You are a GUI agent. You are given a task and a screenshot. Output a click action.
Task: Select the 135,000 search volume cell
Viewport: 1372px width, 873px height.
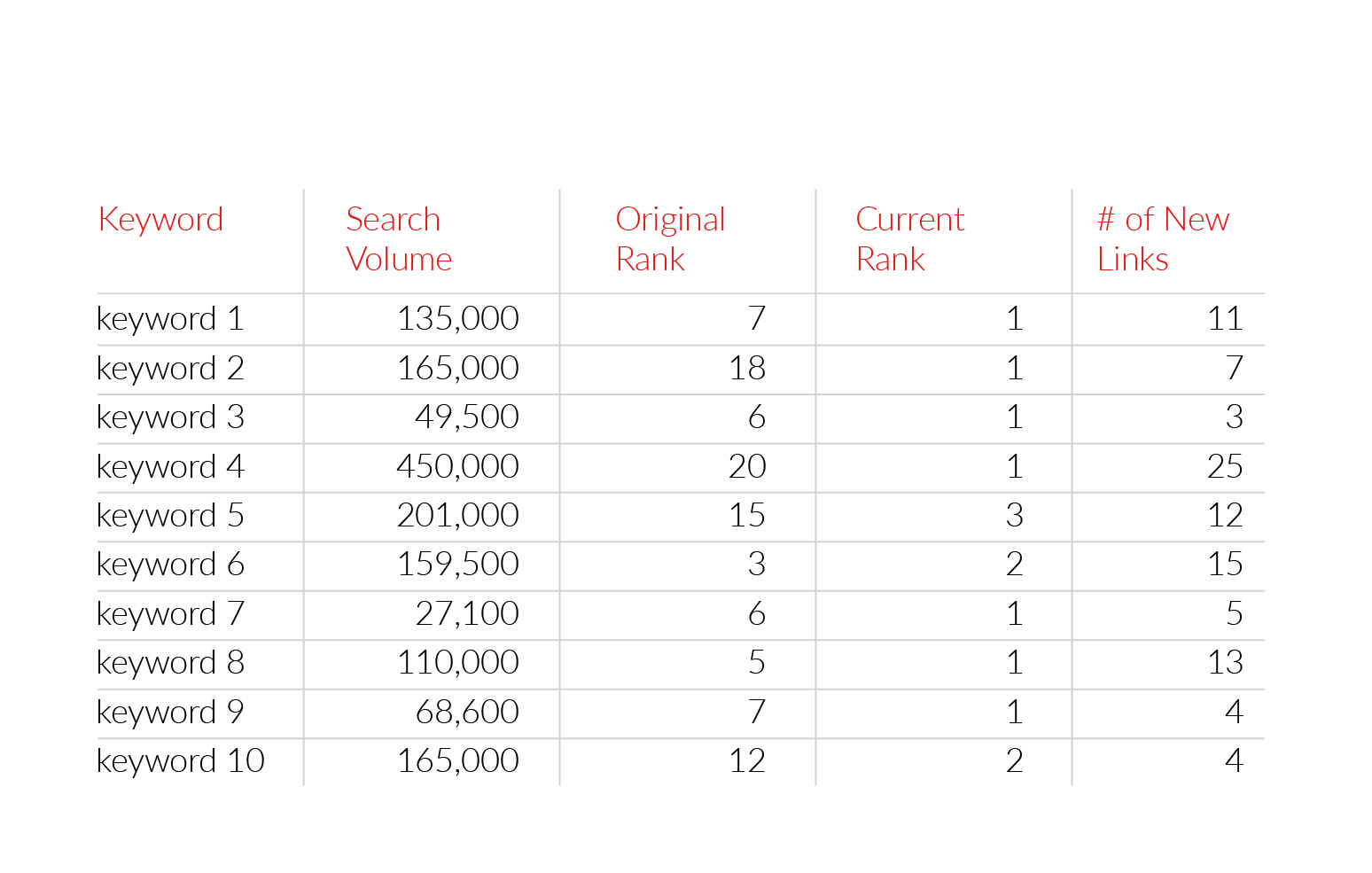[x=457, y=318]
